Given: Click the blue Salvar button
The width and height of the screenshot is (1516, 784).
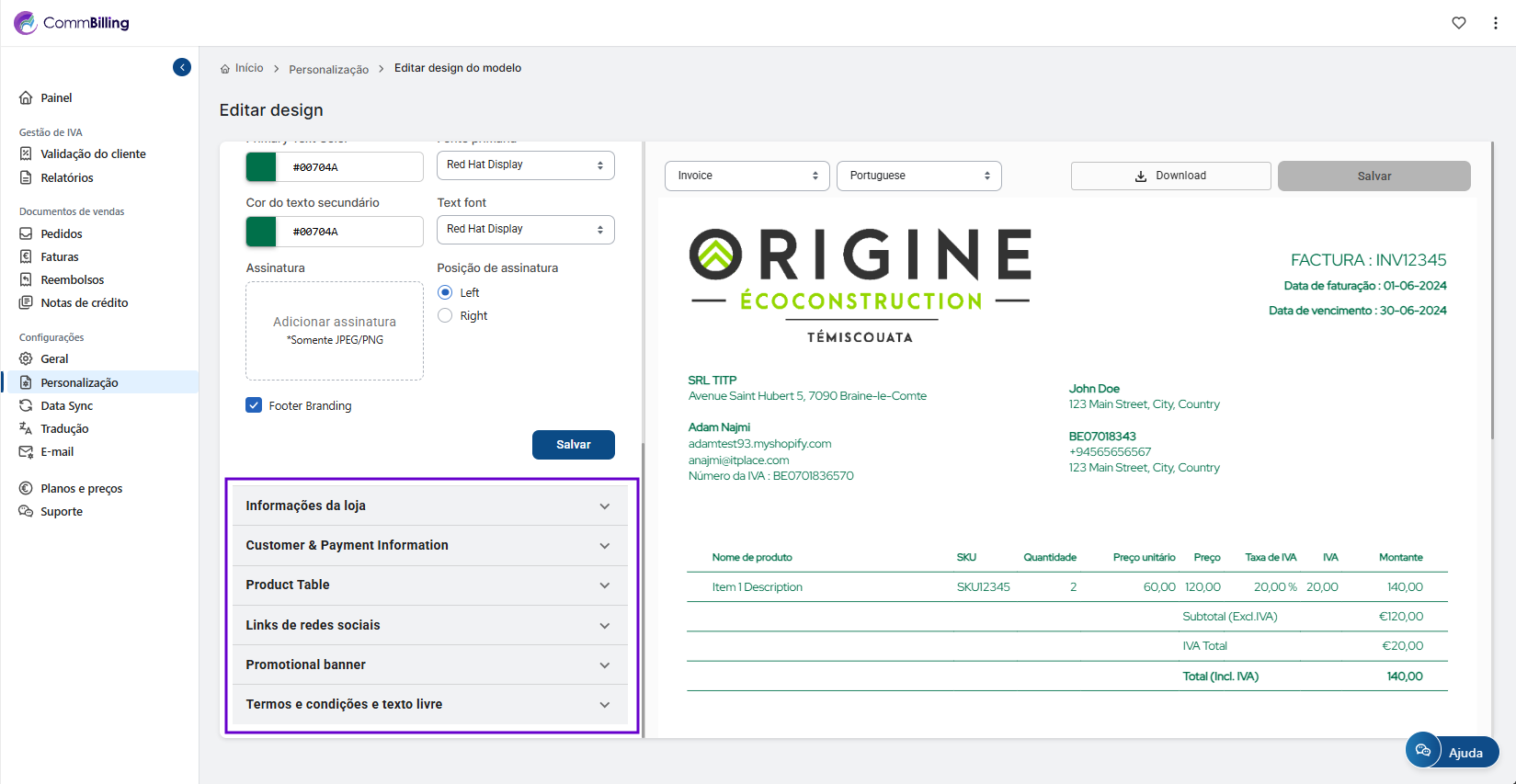Looking at the screenshot, I should coord(573,444).
